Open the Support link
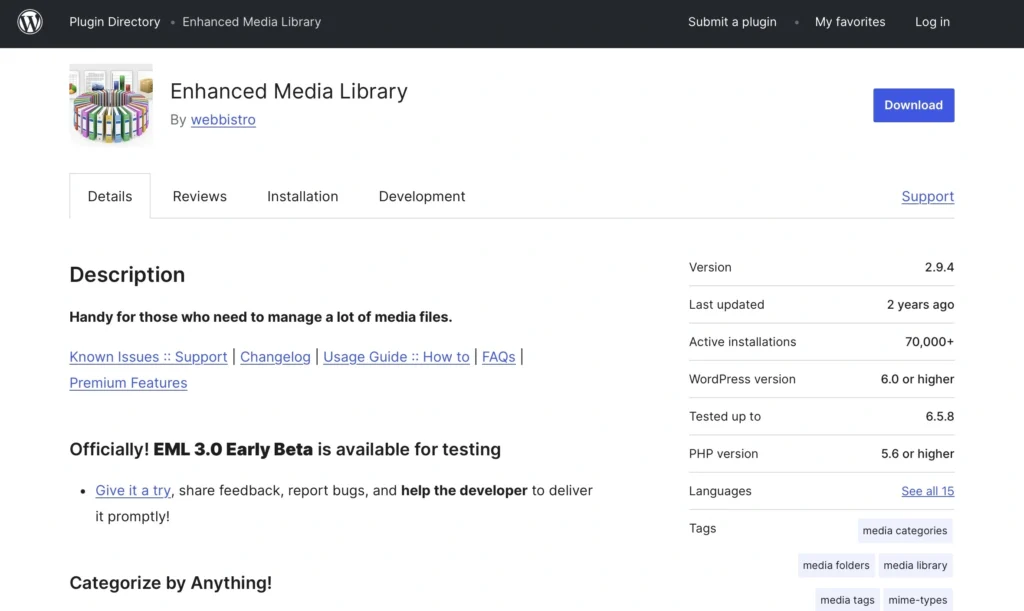Image resolution: width=1024 pixels, height=611 pixels. [927, 196]
